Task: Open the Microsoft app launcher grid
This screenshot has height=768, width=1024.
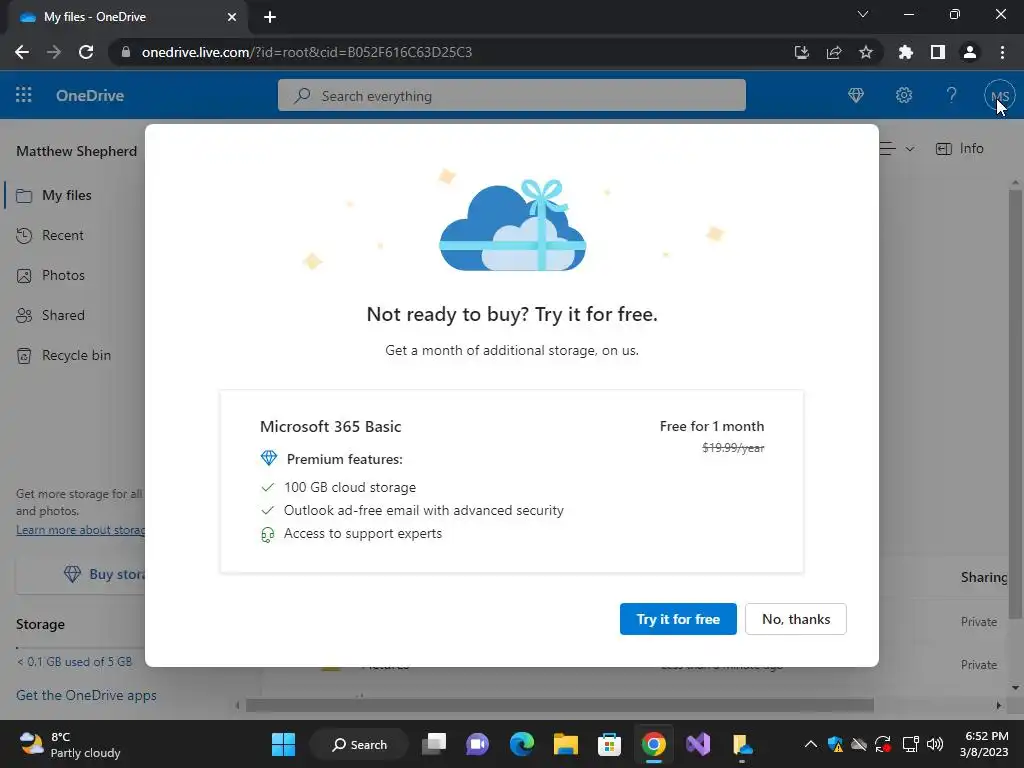Action: pyautogui.click(x=24, y=95)
